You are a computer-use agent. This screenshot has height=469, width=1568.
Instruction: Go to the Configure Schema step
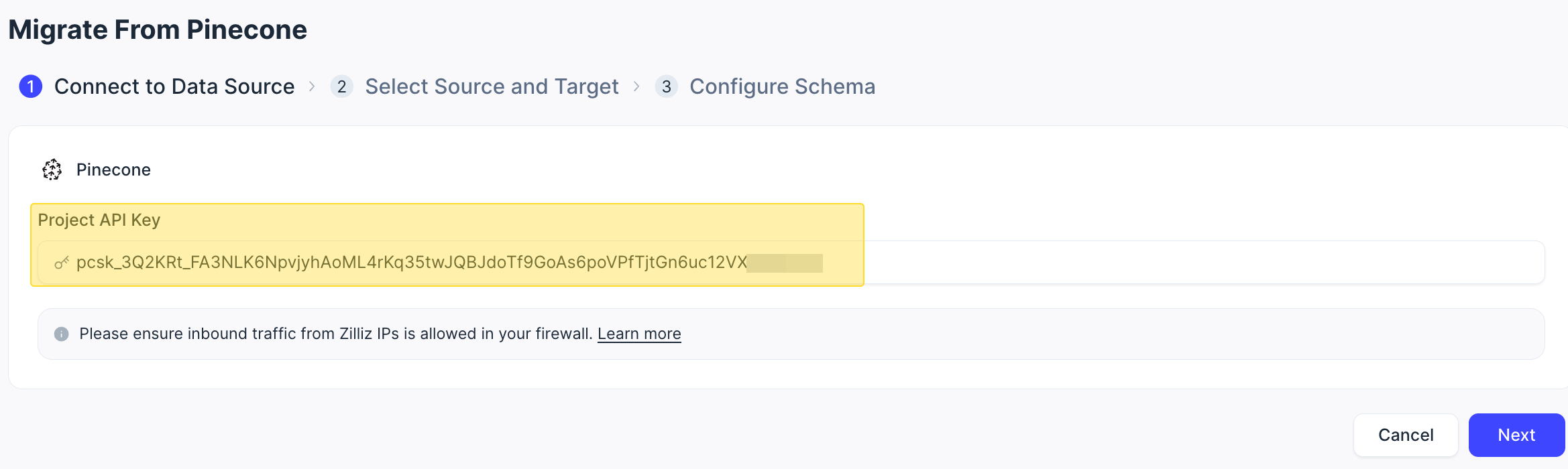(783, 86)
